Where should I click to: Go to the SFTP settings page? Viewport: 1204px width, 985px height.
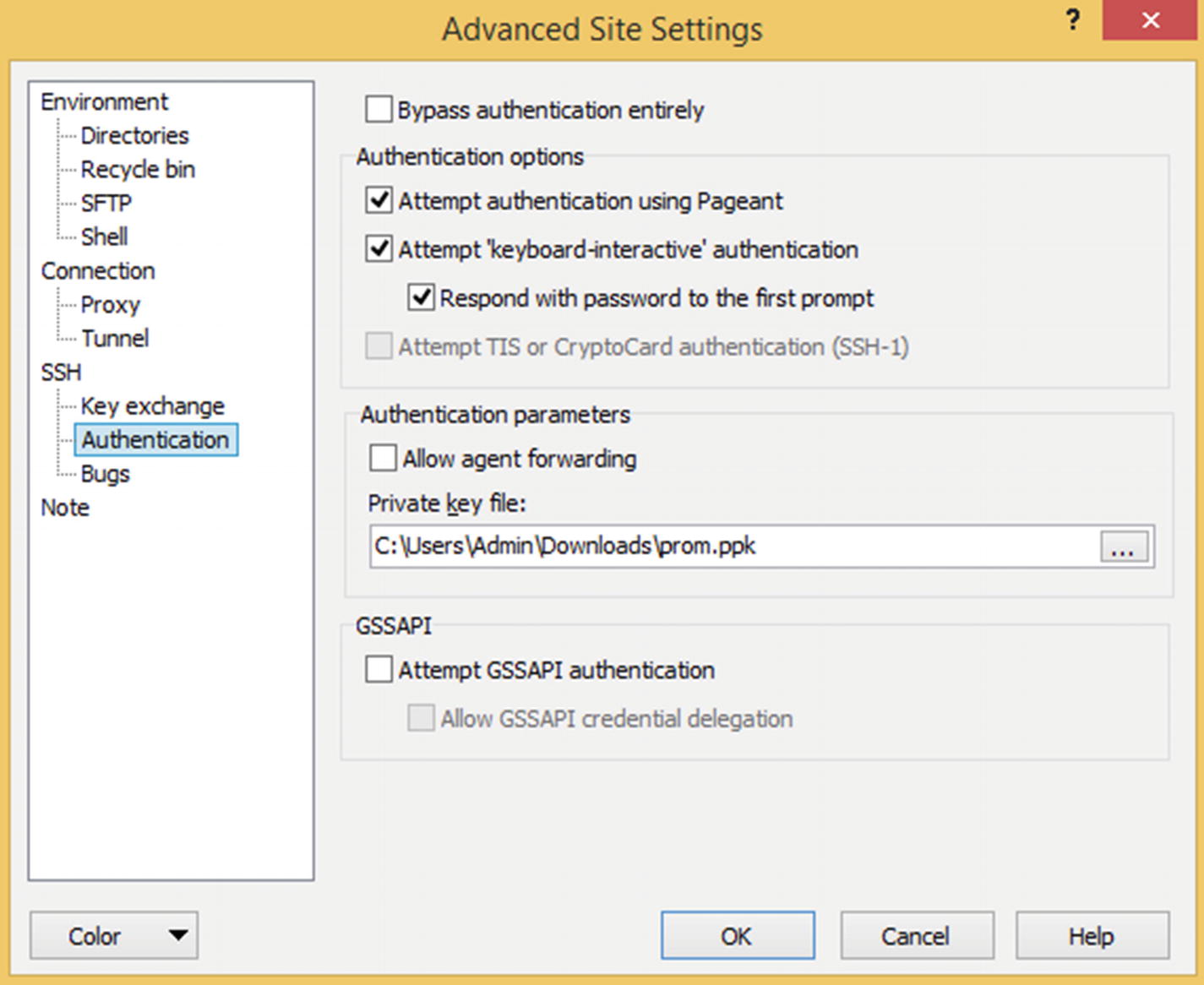point(106,204)
